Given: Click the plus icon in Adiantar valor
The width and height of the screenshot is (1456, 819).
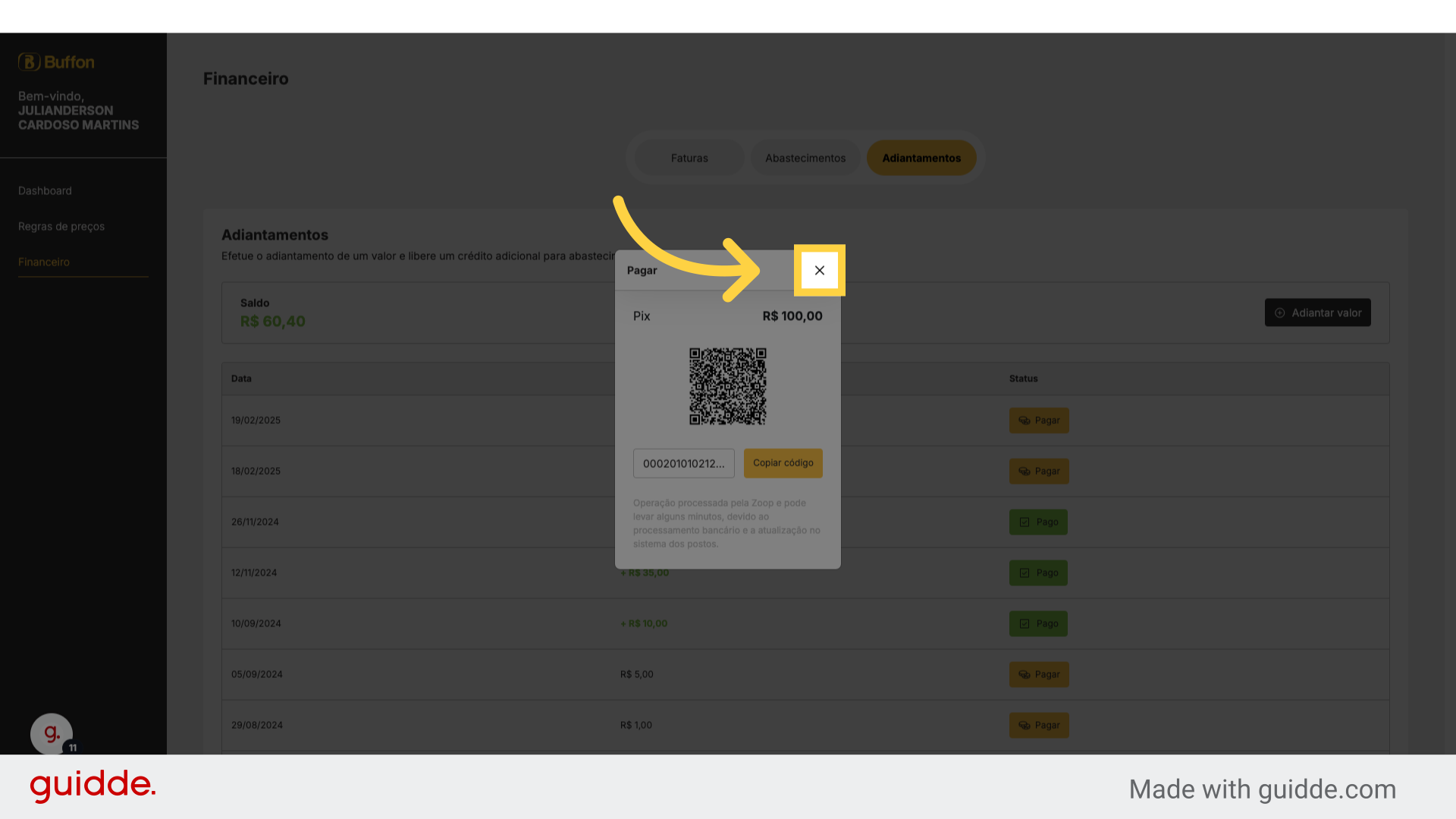Looking at the screenshot, I should tap(1280, 312).
